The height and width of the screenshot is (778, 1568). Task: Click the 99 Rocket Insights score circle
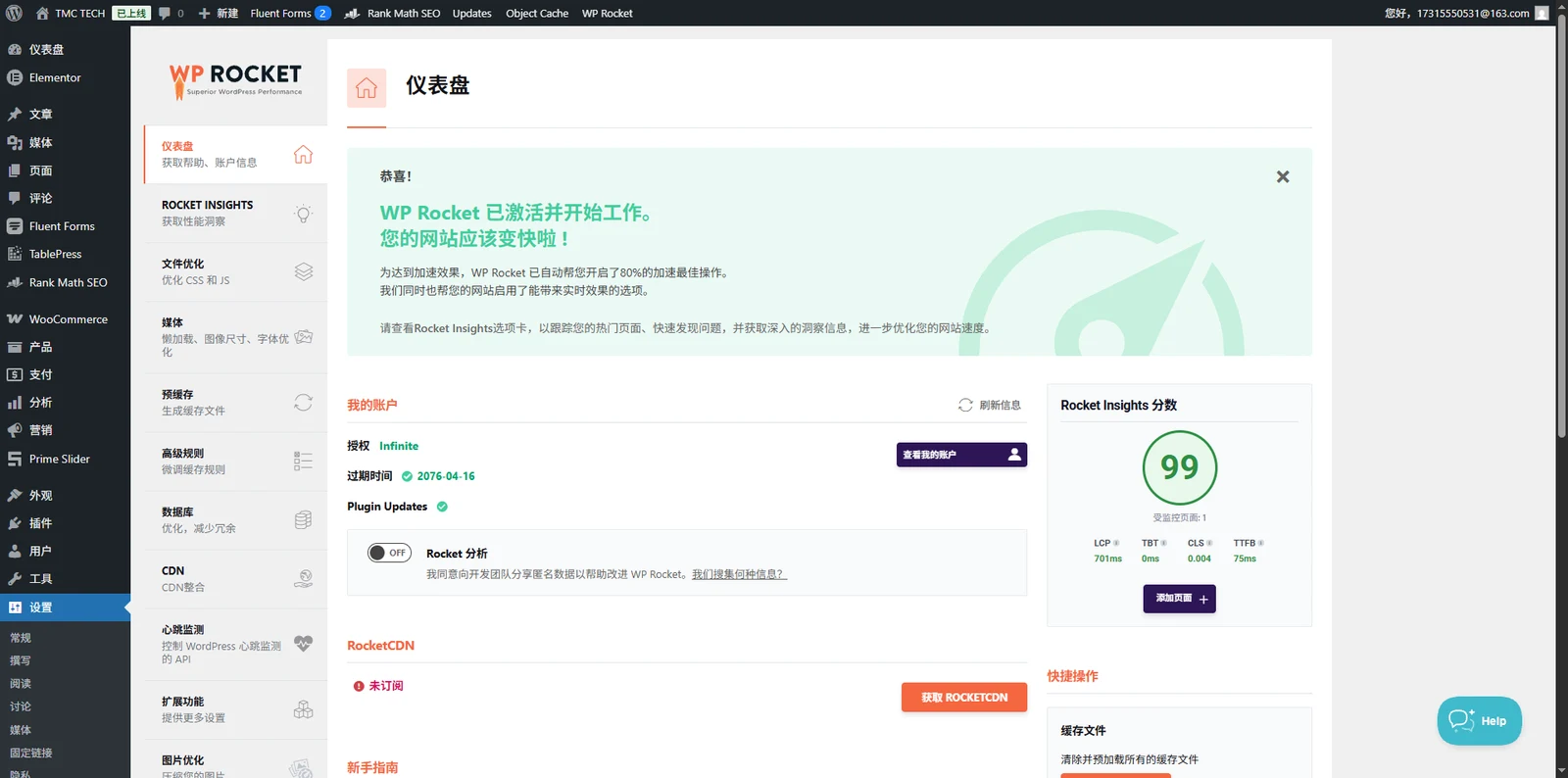1180,467
